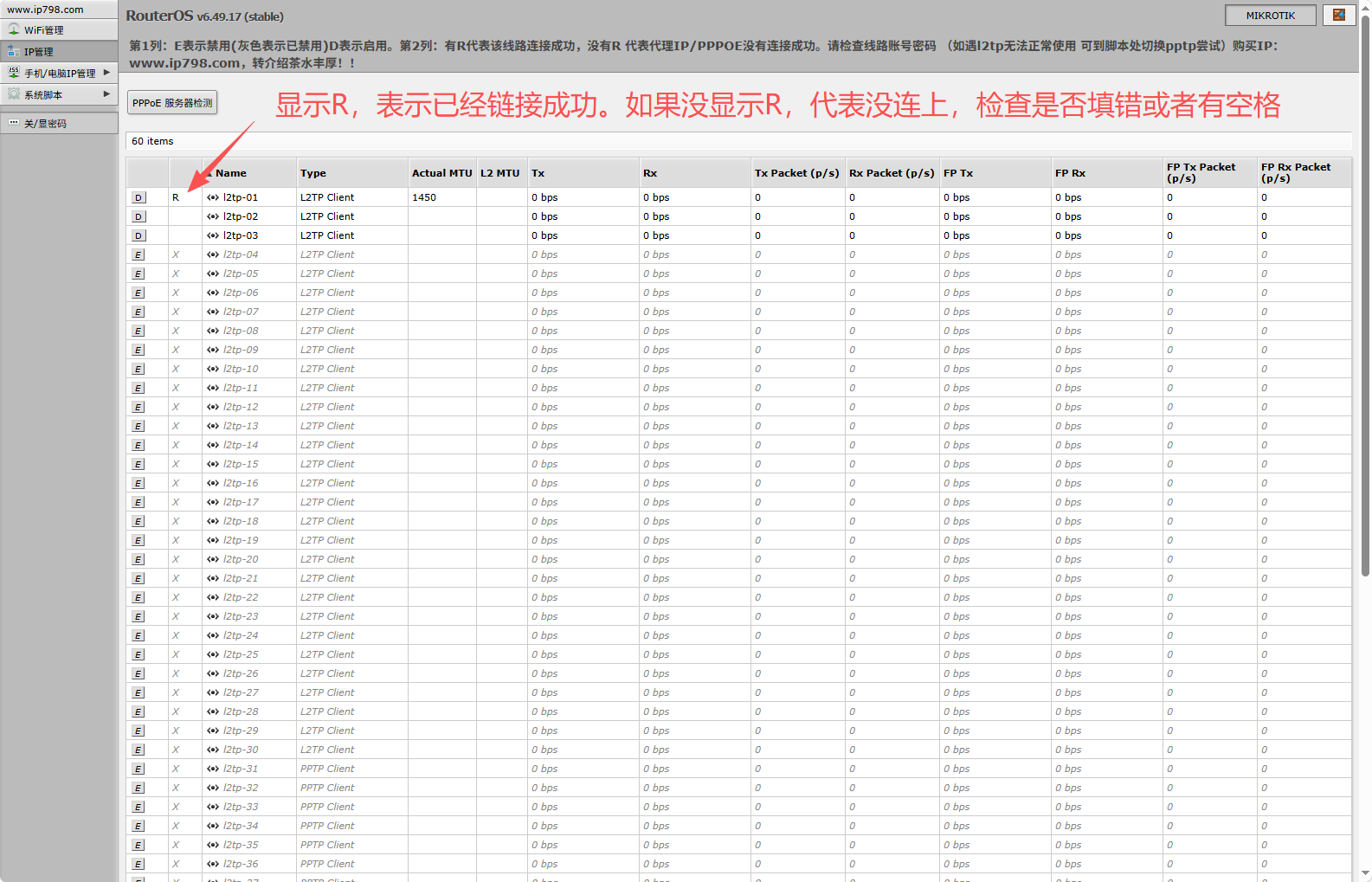Sort by the Actual MTU column header

(x=442, y=173)
